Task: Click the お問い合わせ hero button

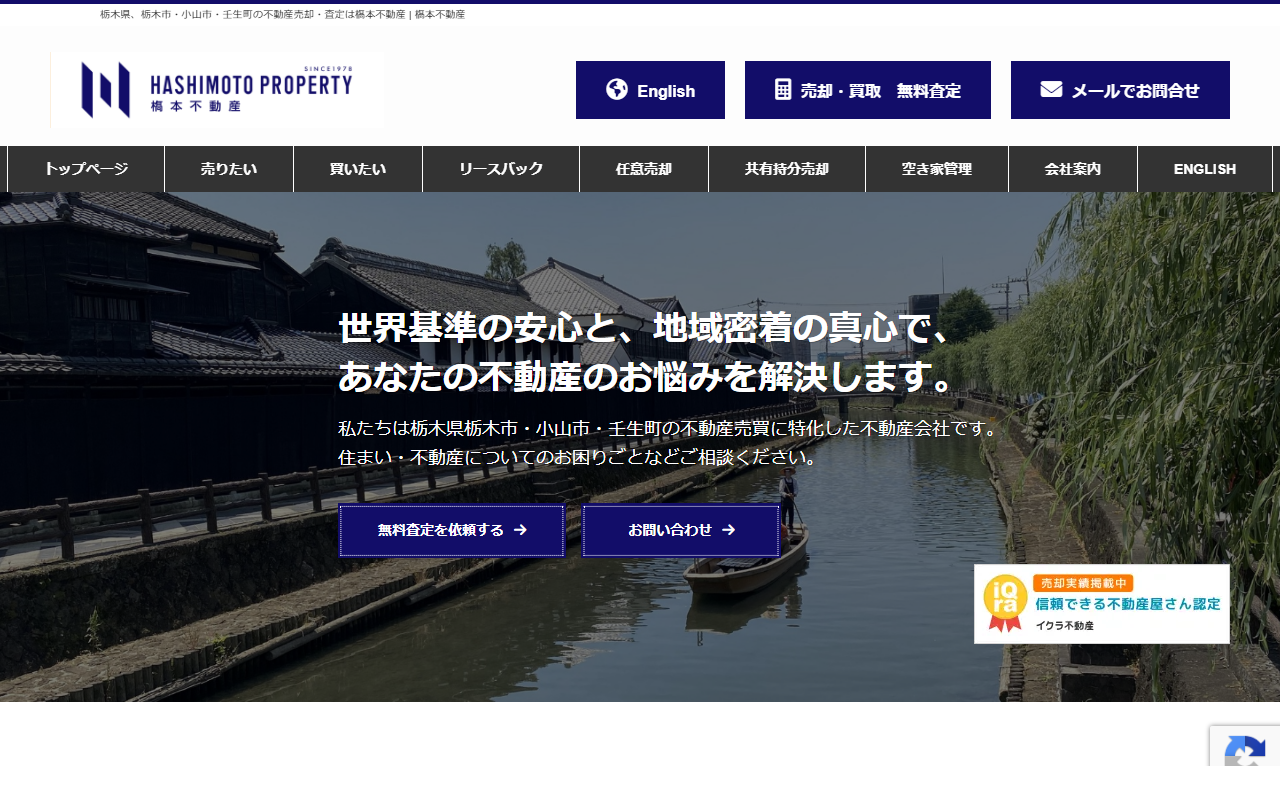Action: click(x=681, y=531)
